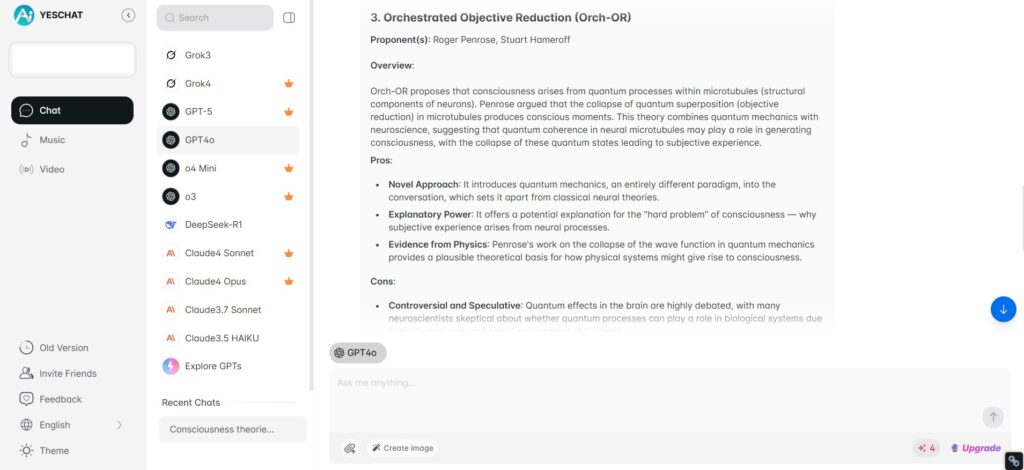1024x470 pixels.
Task: Click the credits counter showing 4
Action: click(927, 448)
